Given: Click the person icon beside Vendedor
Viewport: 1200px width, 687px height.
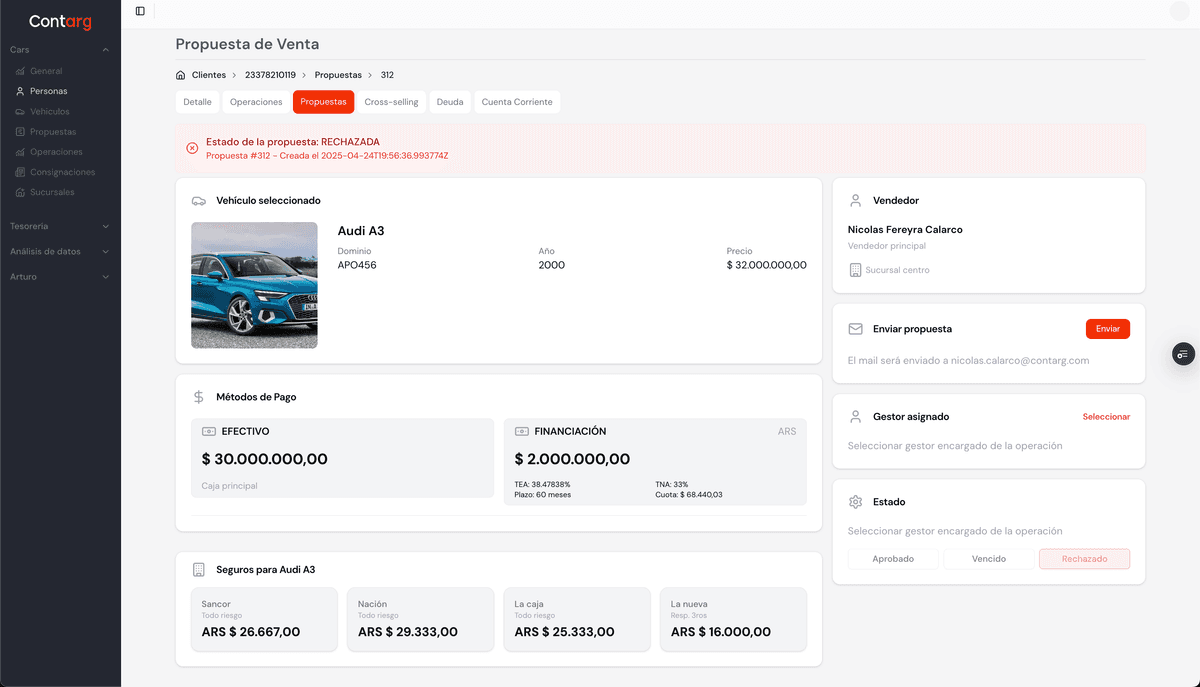Looking at the screenshot, I should 855,200.
